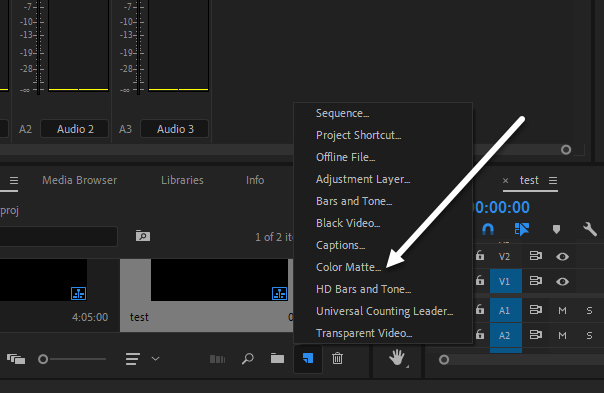
Task: Select the 4:05:00 sequence thumbnail
Action: 43,280
